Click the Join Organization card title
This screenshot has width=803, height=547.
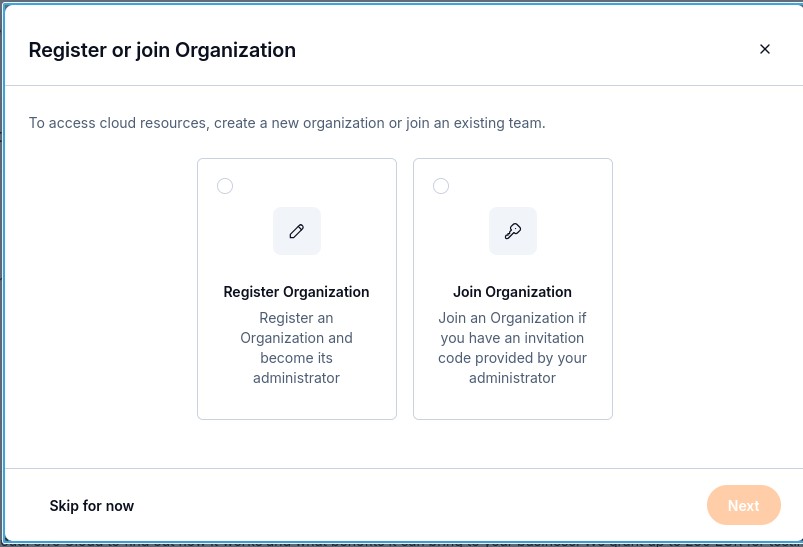click(512, 292)
